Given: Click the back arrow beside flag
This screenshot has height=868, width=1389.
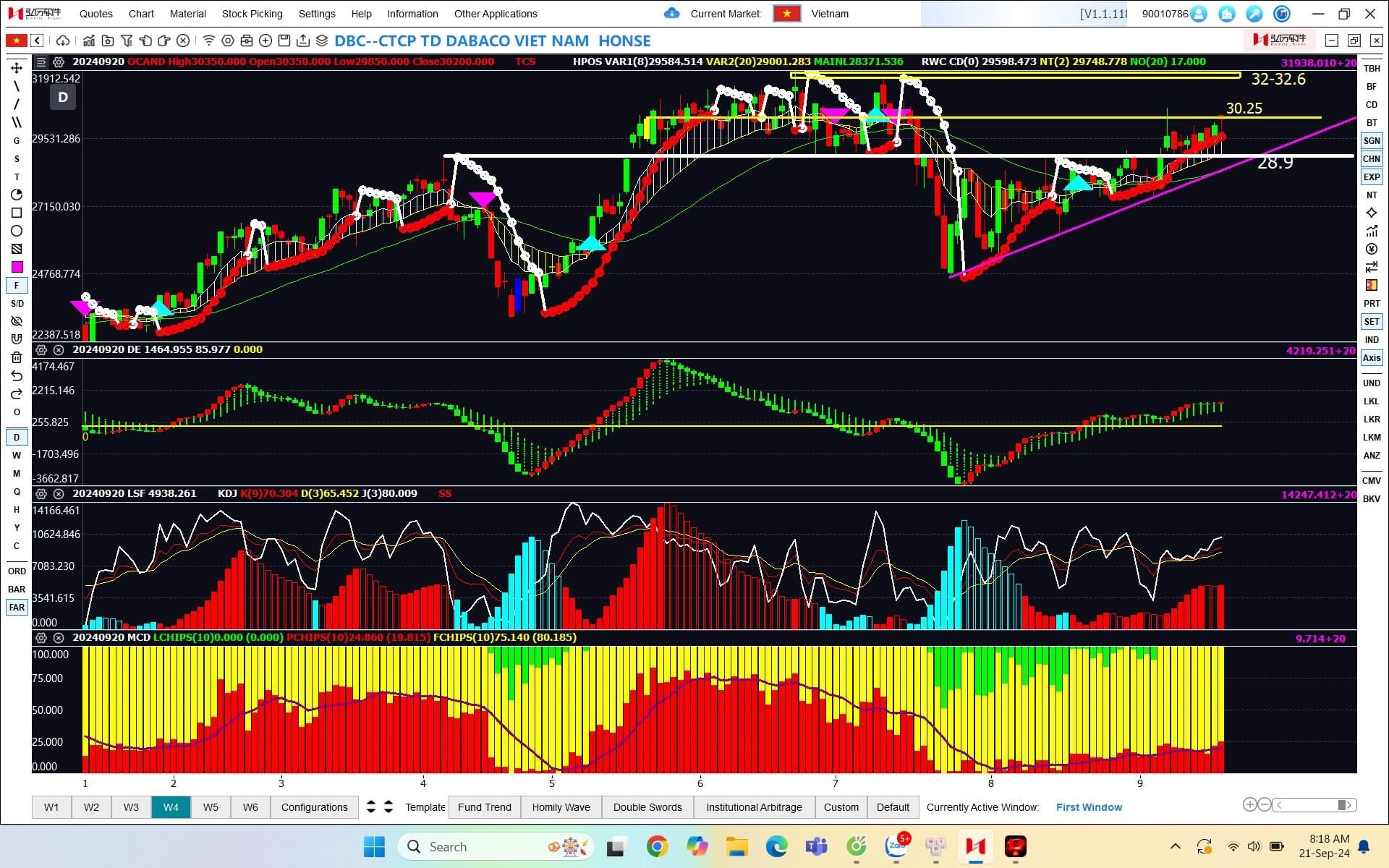Looking at the screenshot, I should (37, 41).
